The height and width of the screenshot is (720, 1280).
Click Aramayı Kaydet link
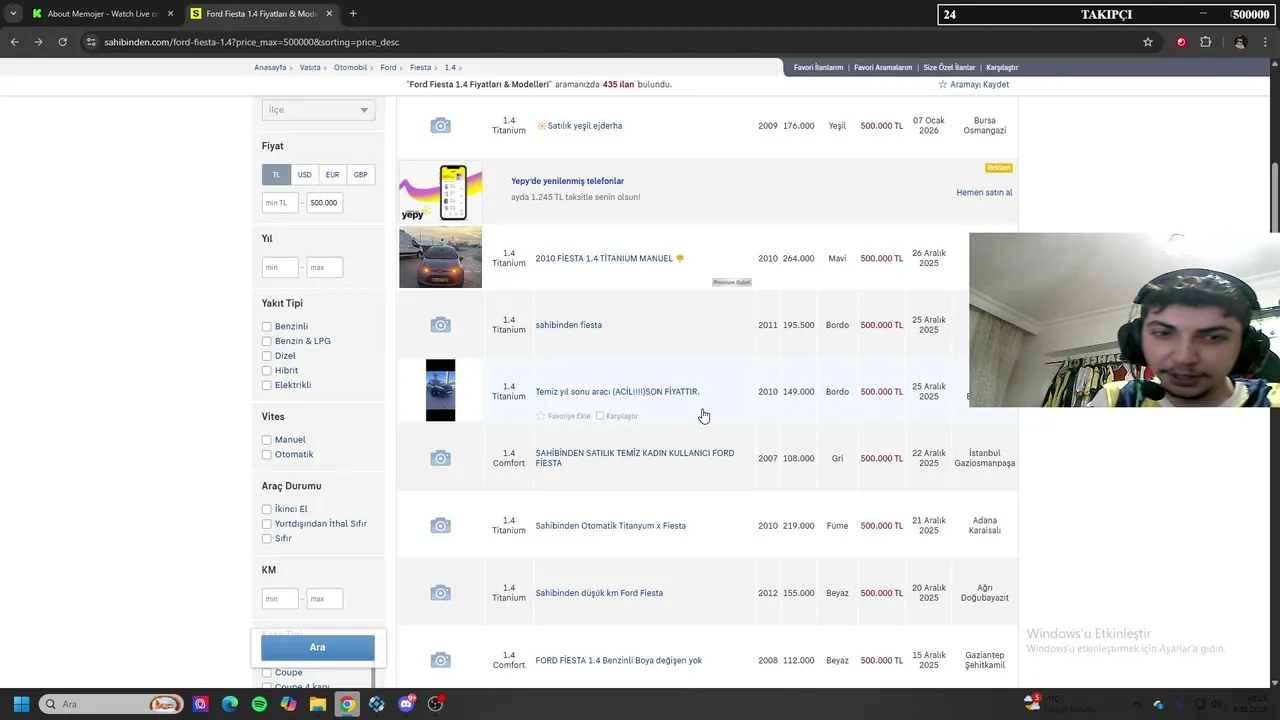tap(979, 84)
